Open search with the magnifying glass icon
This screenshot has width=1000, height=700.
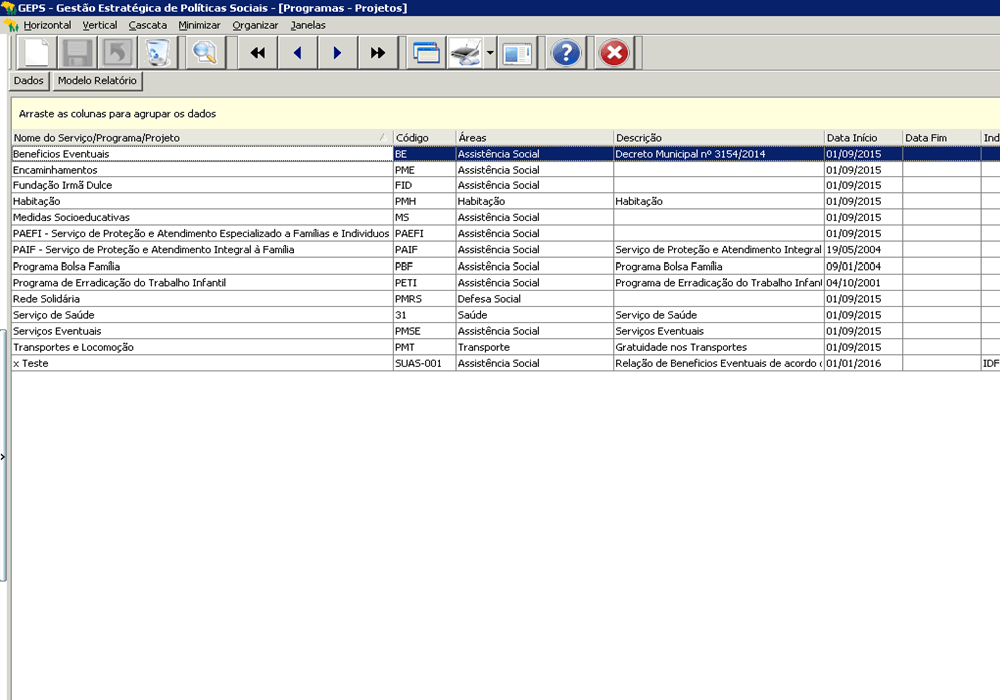205,53
